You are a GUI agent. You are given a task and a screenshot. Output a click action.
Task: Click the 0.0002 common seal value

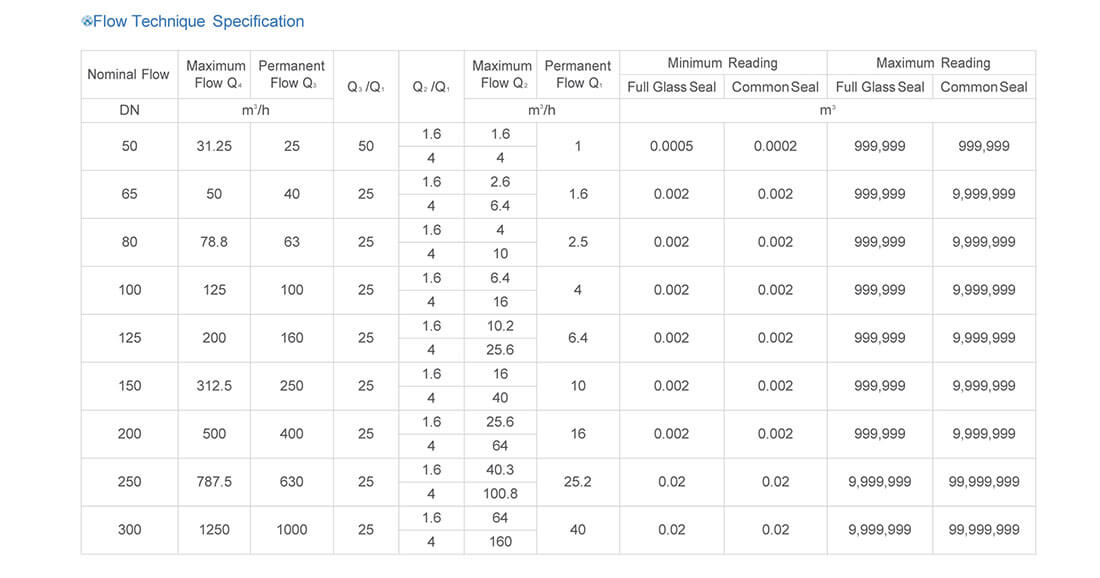coord(775,146)
